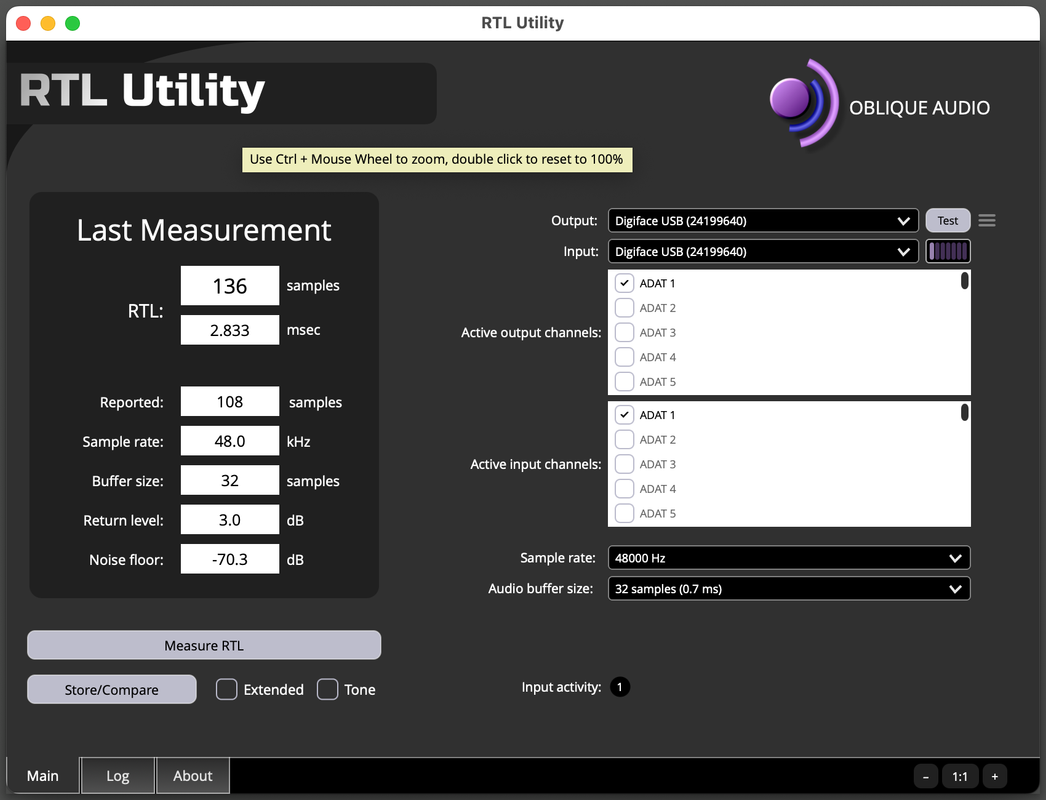Click the RTL 2.833 msec field
1046x800 pixels.
[230, 330]
